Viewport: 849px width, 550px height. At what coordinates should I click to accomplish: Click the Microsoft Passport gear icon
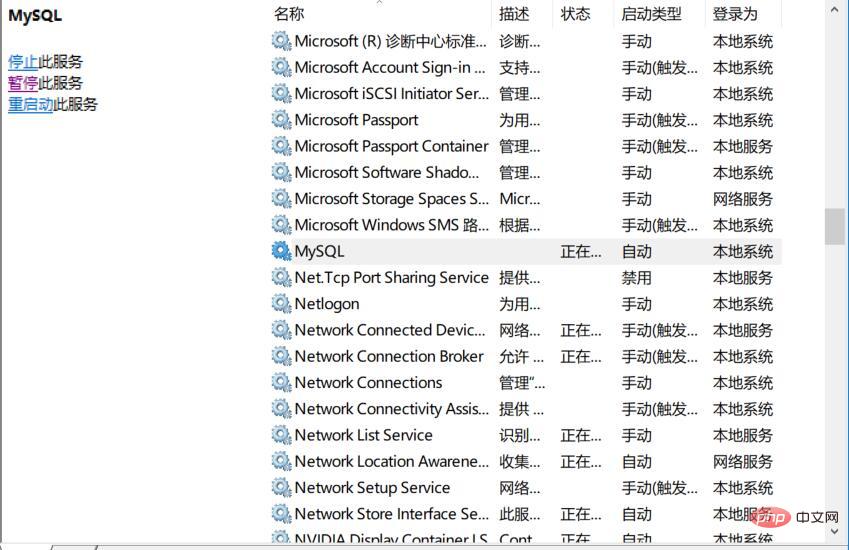282,119
